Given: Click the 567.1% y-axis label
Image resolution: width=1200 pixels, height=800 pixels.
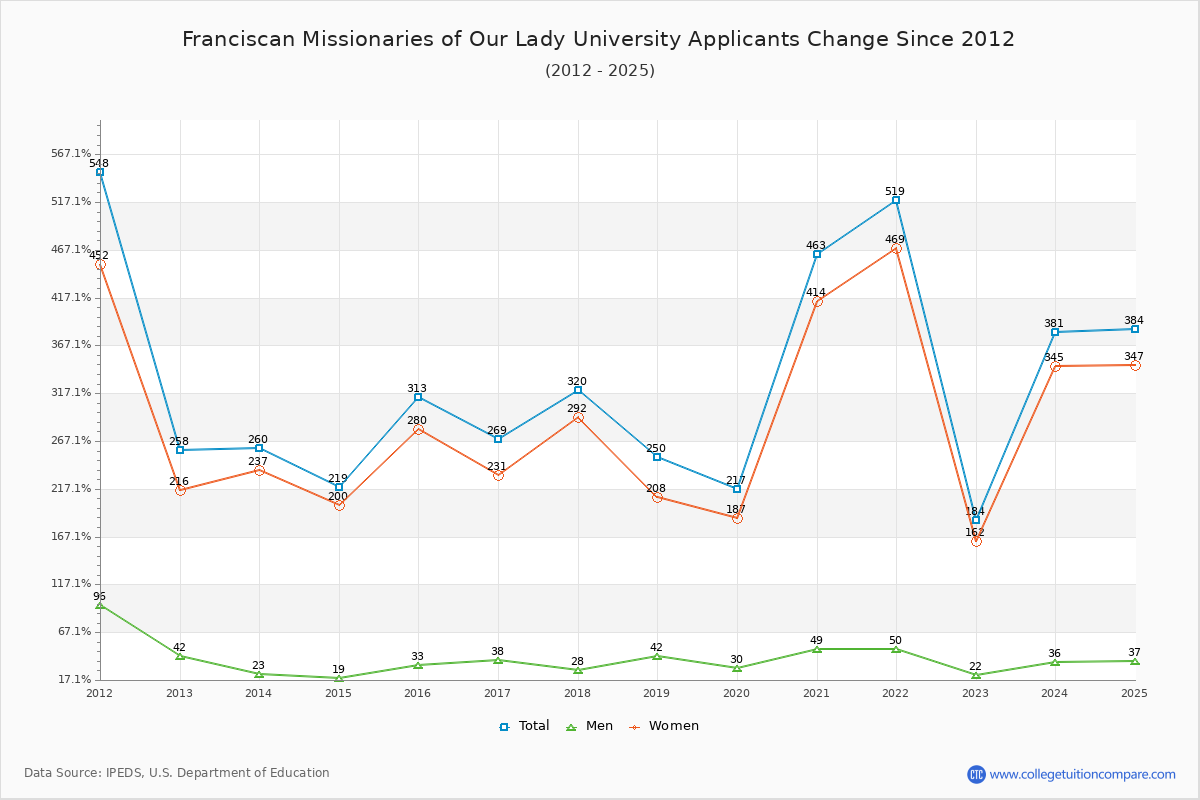Looking at the screenshot, I should (72, 154).
